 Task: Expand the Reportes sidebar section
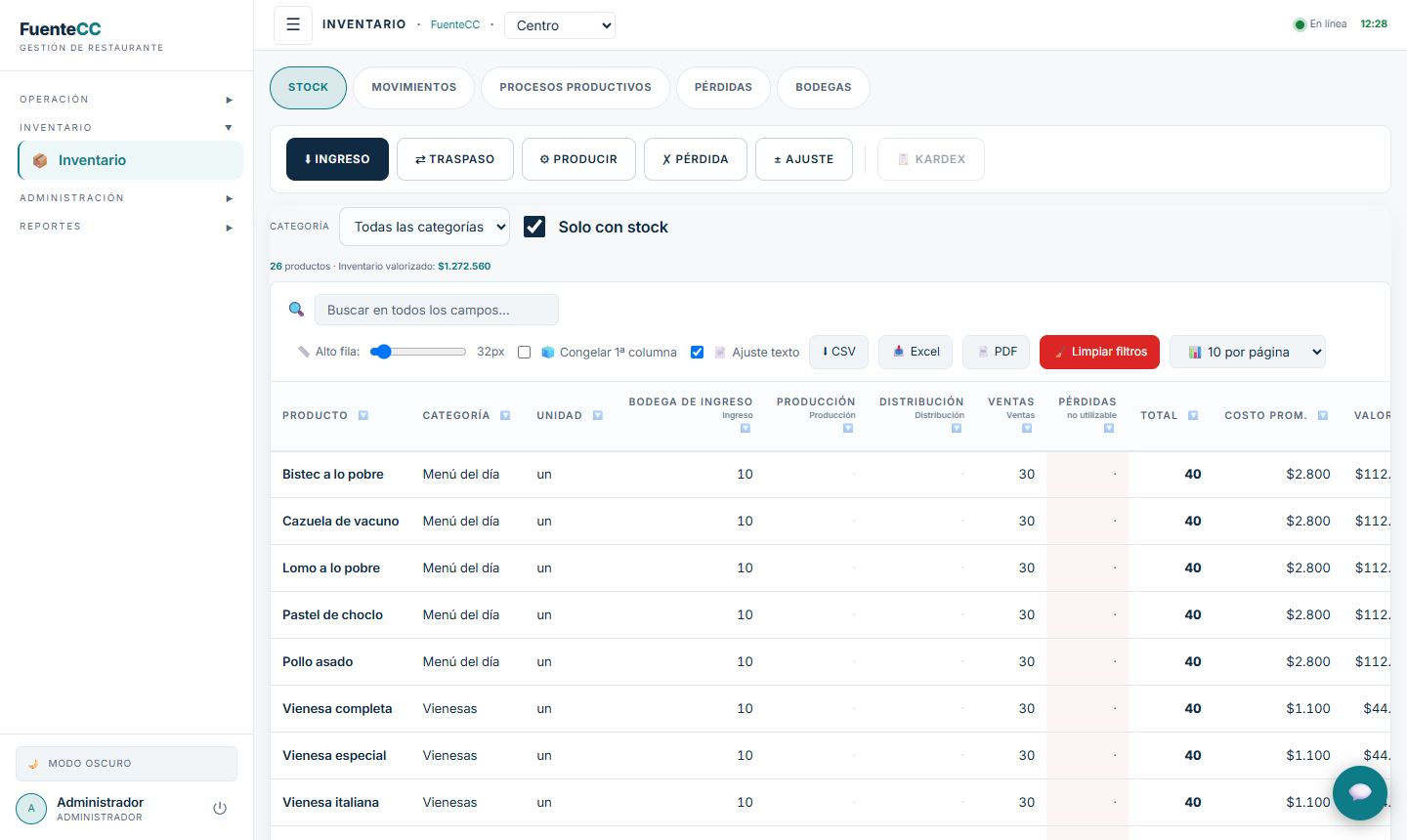(x=126, y=227)
